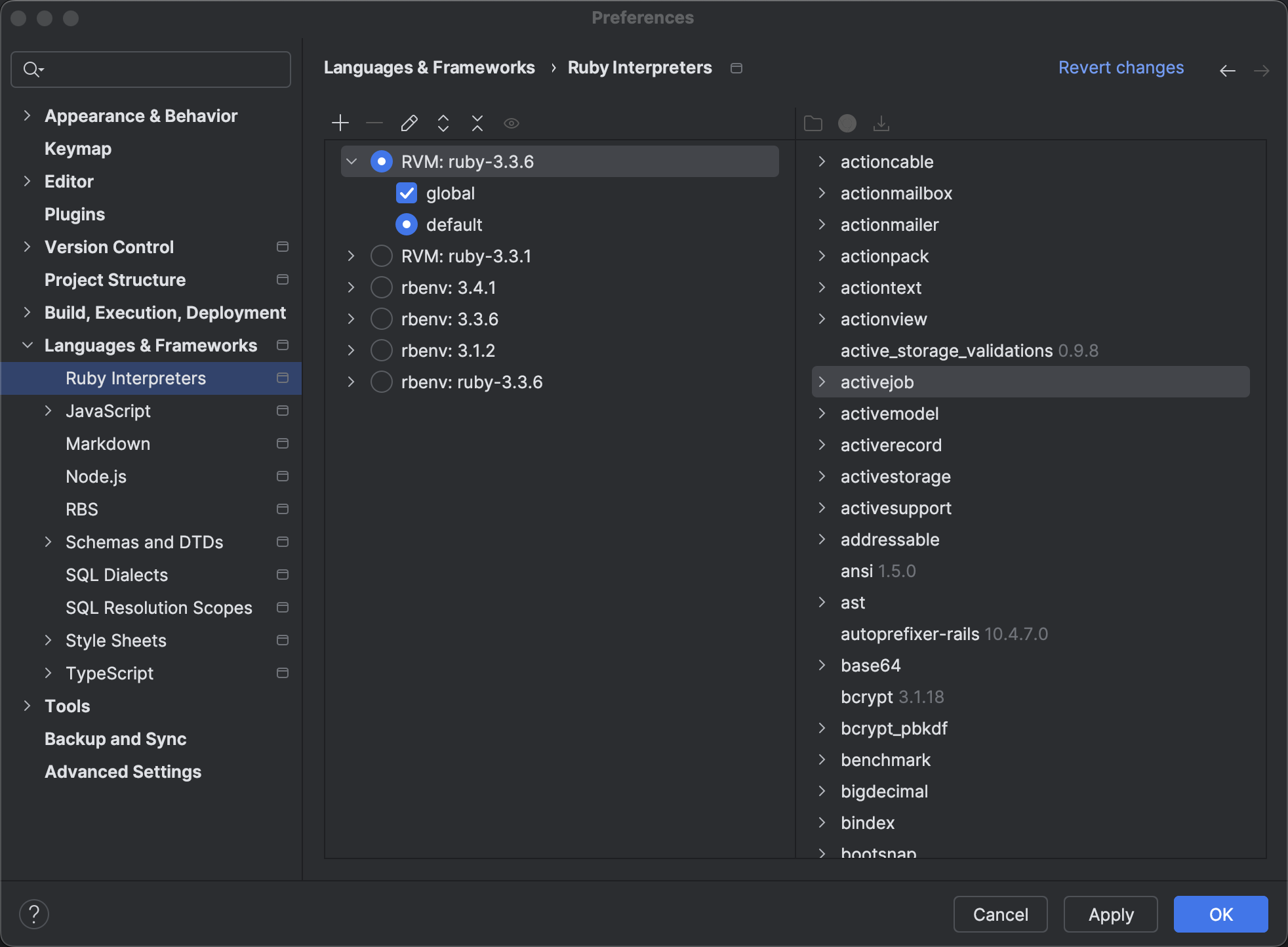The image size is (1288, 947).
Task: Expand the Appearance & Behavior section
Action: 27,115
